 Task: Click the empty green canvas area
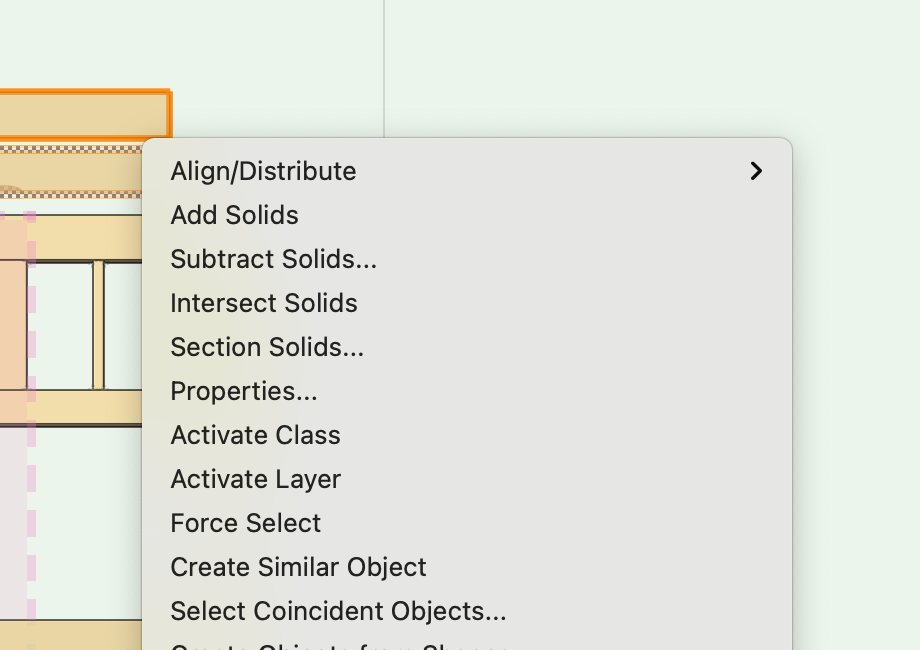point(650,60)
